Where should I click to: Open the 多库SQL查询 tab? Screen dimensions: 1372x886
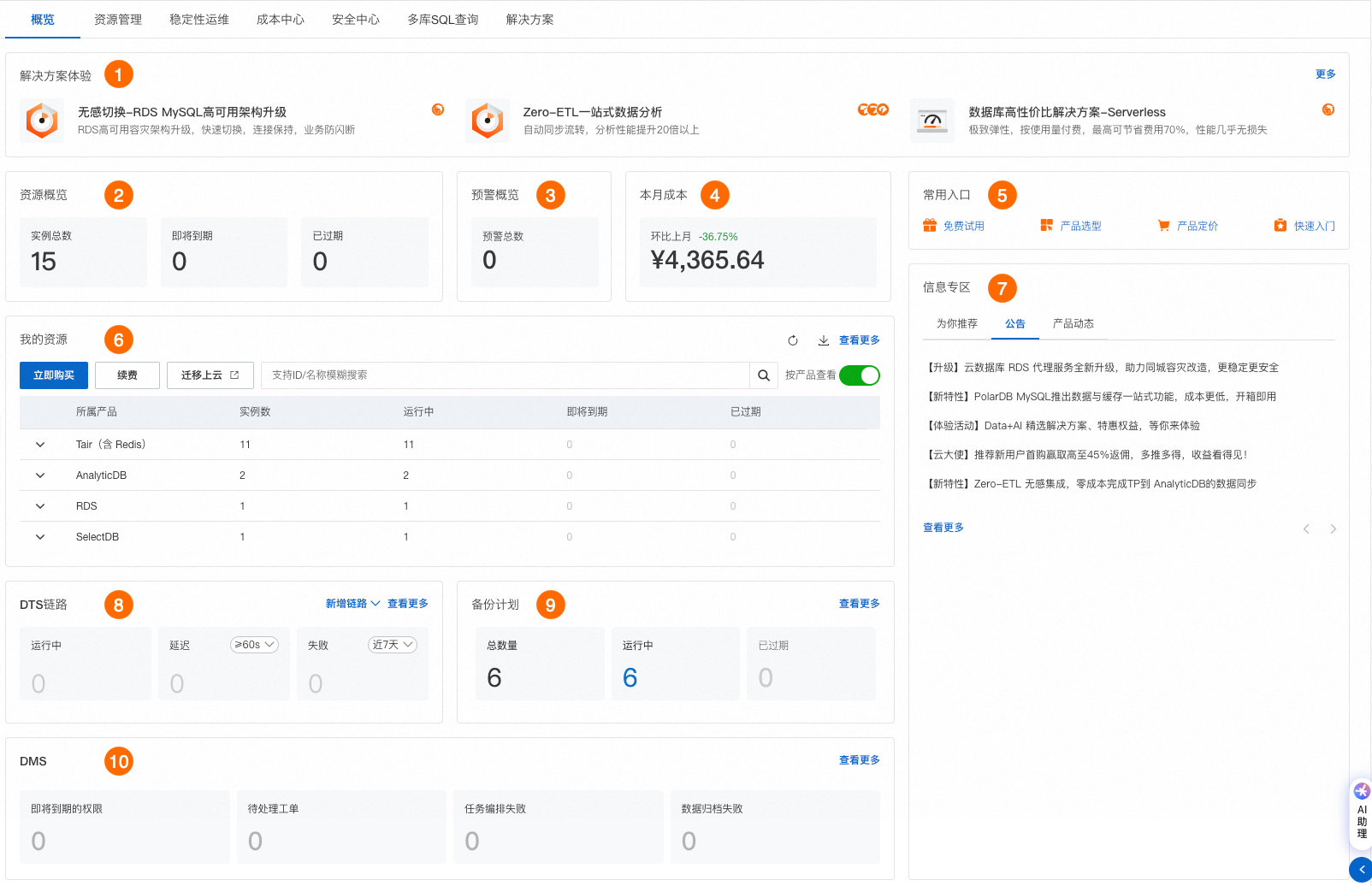coord(443,19)
